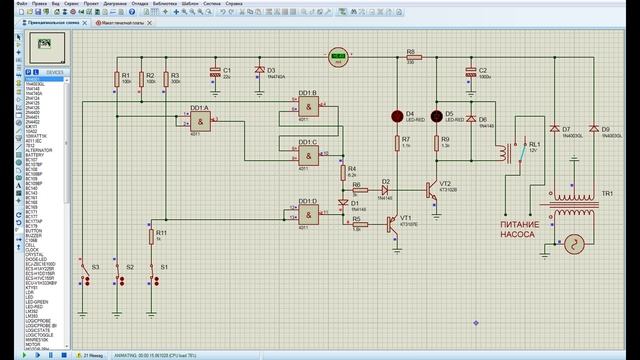The width and height of the screenshot is (640, 360).
Task: Open Help via the blue question-mark icon
Action: (132, 12)
